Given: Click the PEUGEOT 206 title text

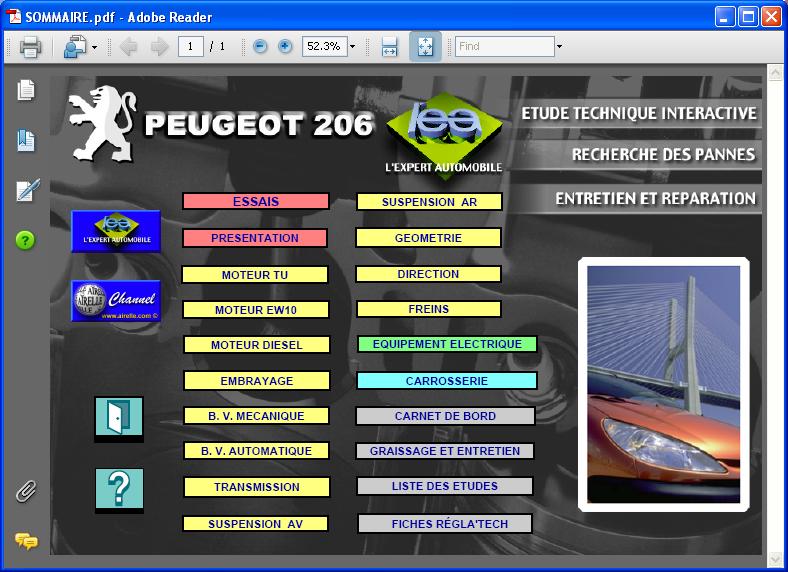Looking at the screenshot, I should [x=259, y=125].
